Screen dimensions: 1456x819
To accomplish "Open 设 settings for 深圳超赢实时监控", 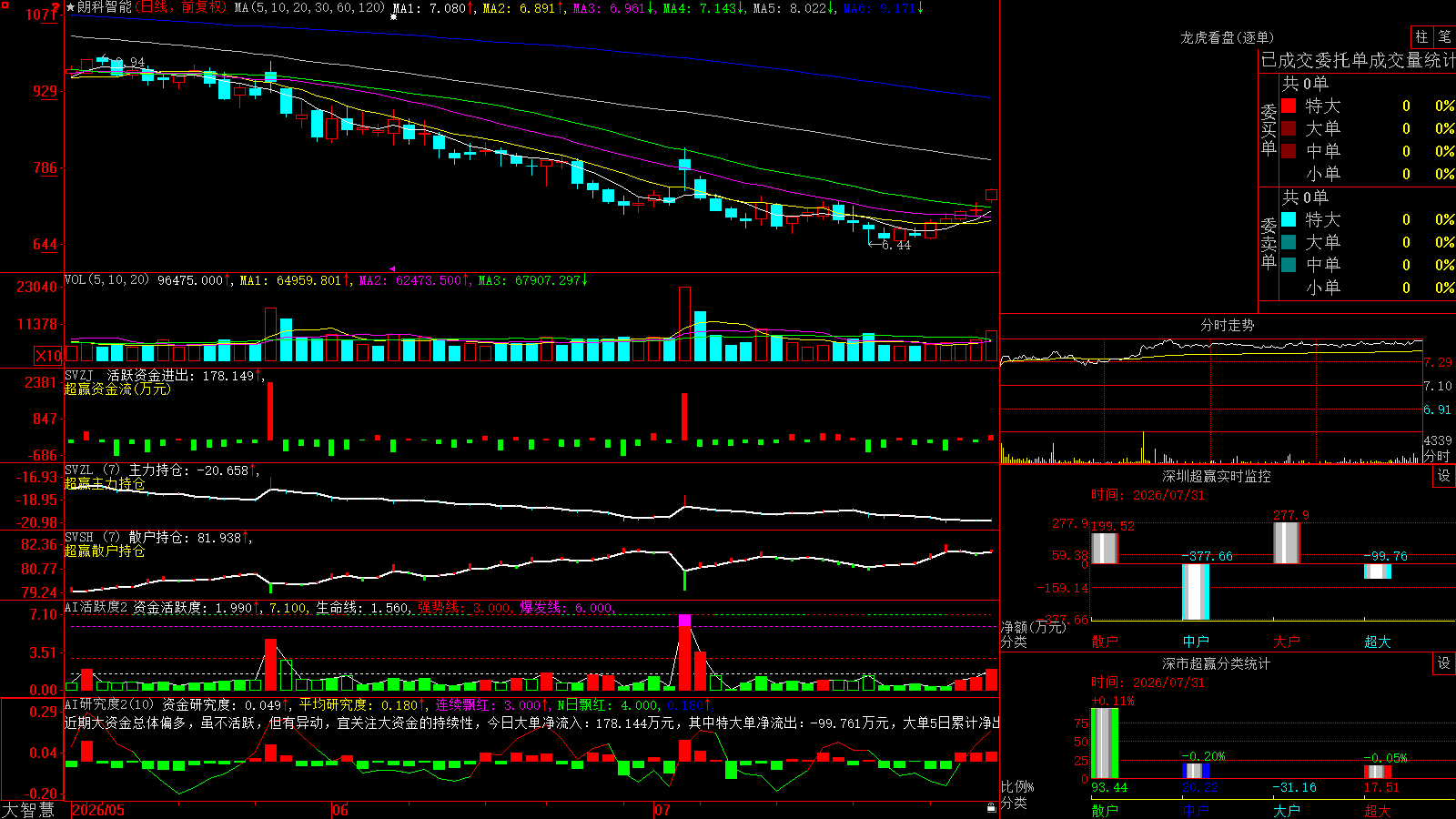I will (1444, 476).
